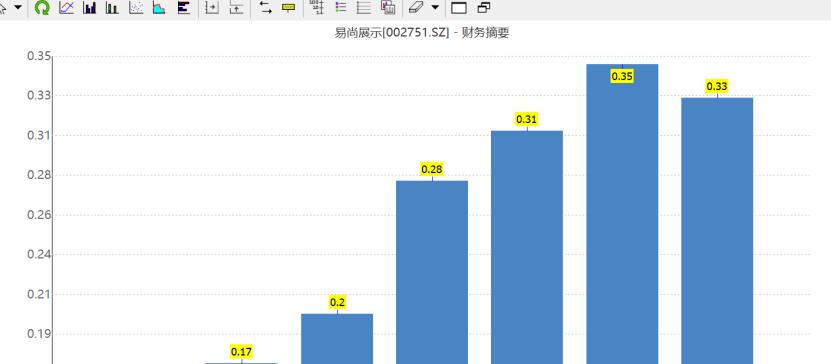Viewport: 831px width, 364px height.
Task: Switch to line chart type
Action: pos(66,7)
